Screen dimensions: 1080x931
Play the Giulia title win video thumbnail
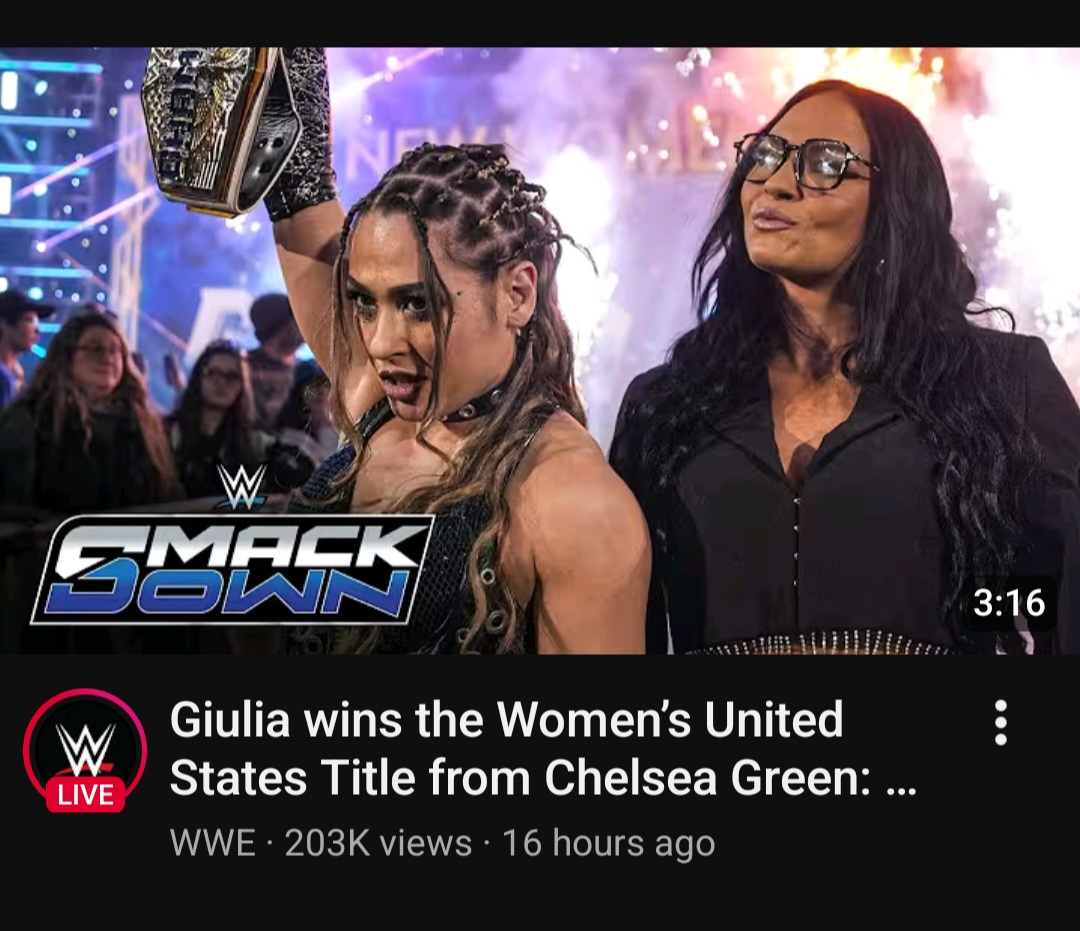[x=540, y=351]
